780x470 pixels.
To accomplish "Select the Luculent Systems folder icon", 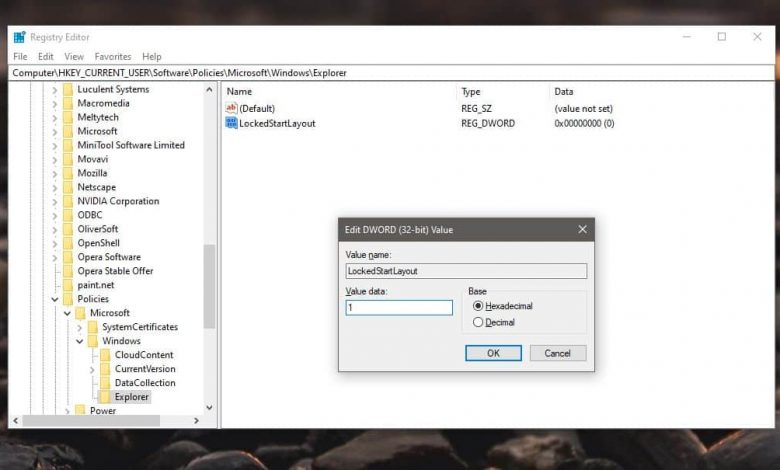I will (68, 89).
